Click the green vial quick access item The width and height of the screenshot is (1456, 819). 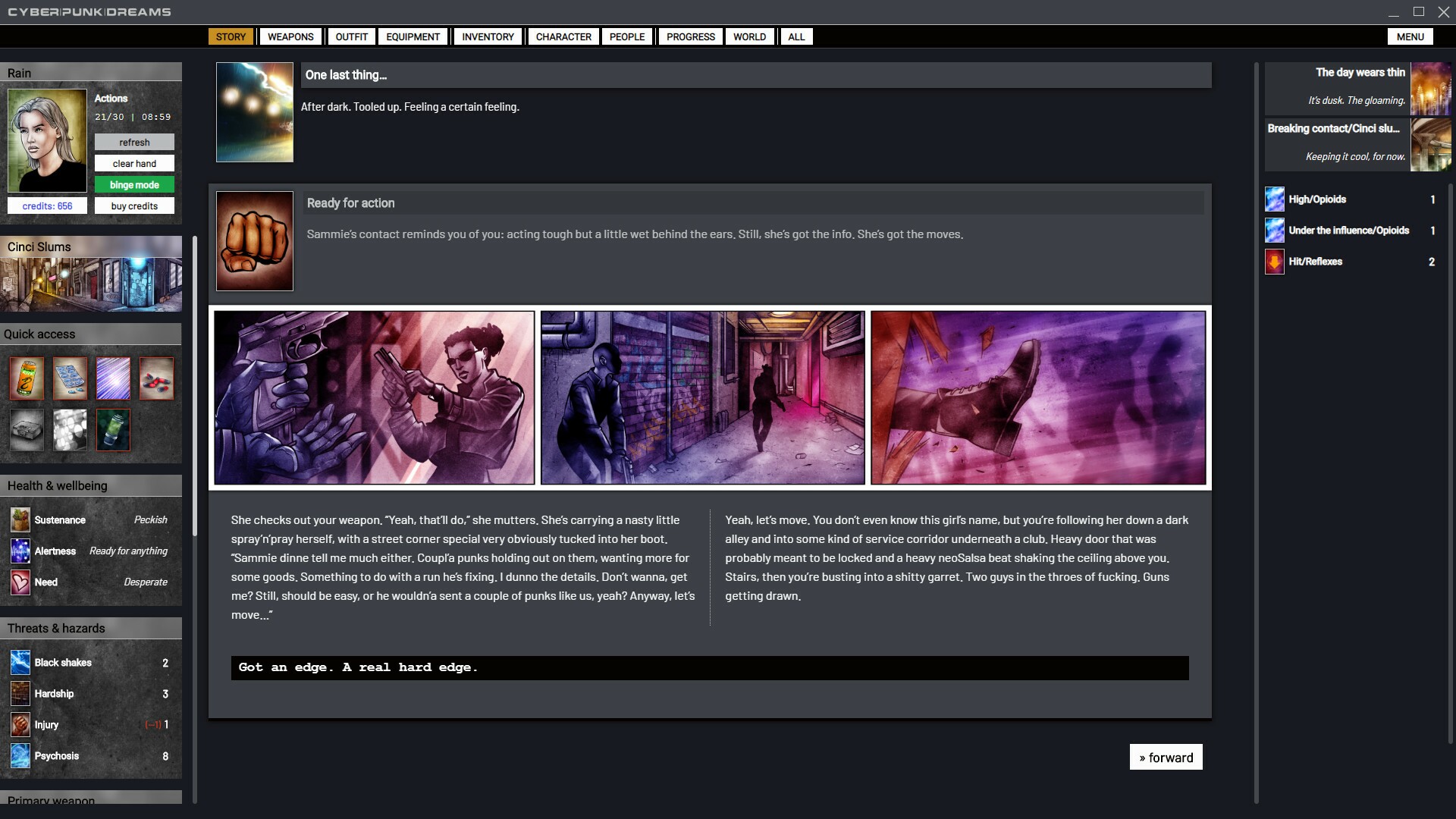click(113, 430)
